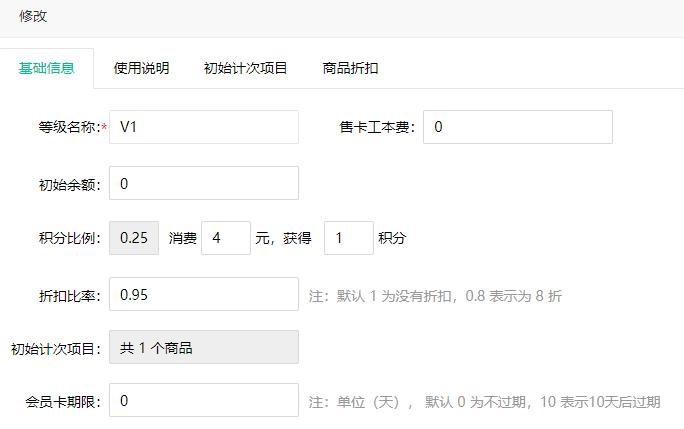
Task: Click the 初始余额 input field
Action: (203, 183)
